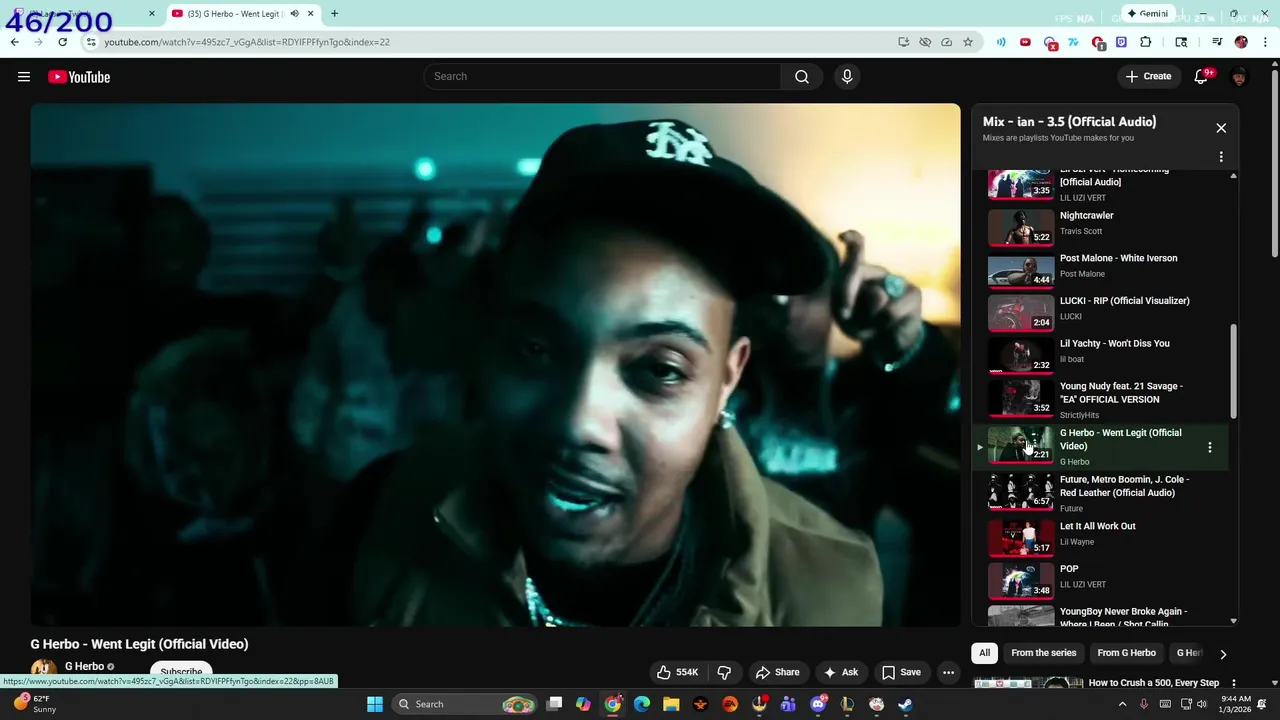Click the Chrome address bar URL
Image resolution: width=1280 pixels, height=720 pixels.
pyautogui.click(x=247, y=42)
